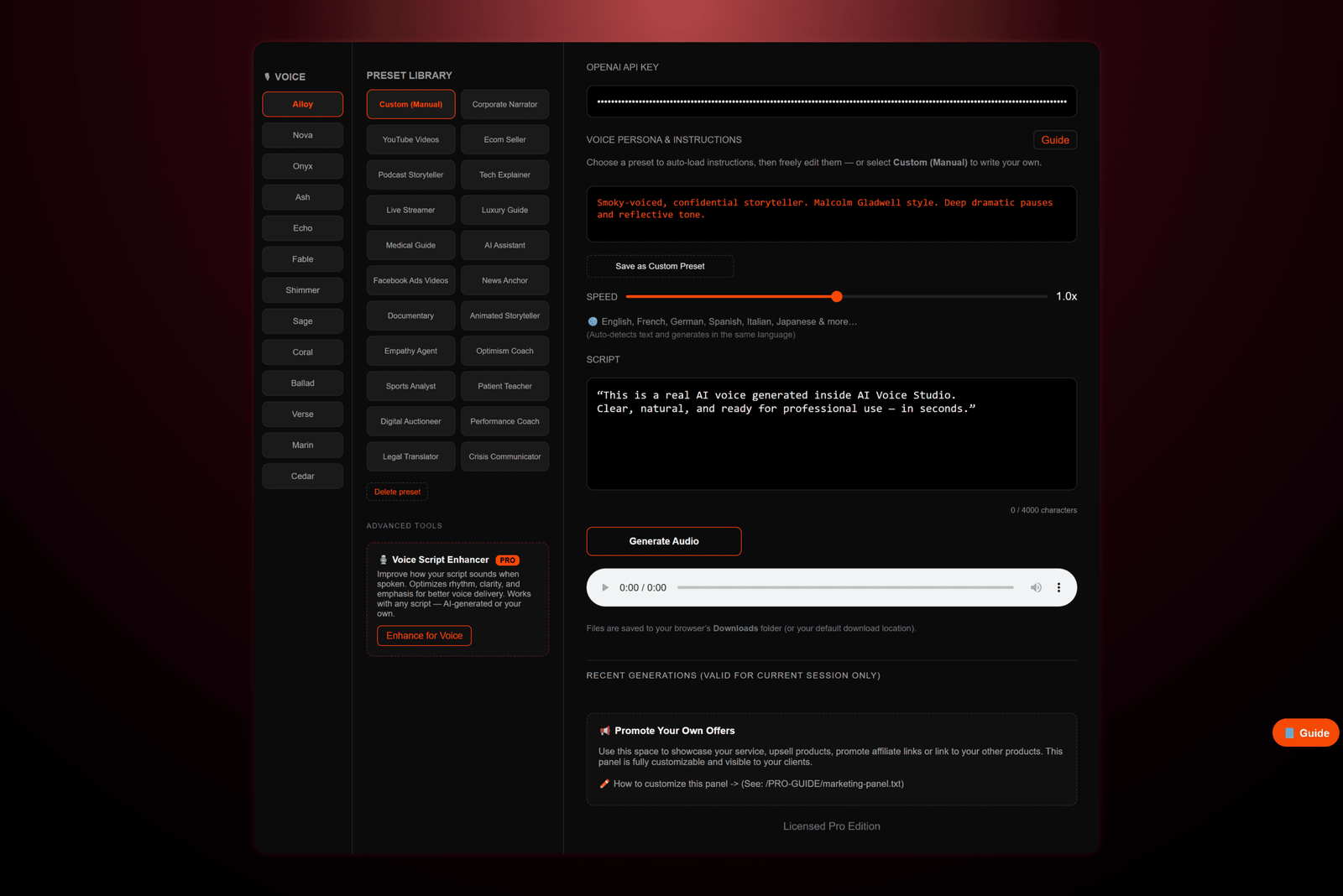The width and height of the screenshot is (1343, 896).
Task: Select the Shimmer voice
Action: (x=302, y=289)
